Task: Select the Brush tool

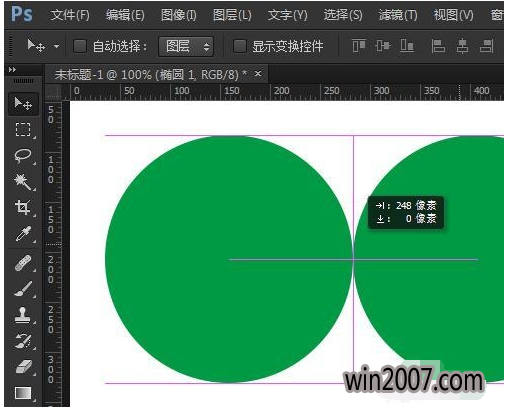Action: 23,289
